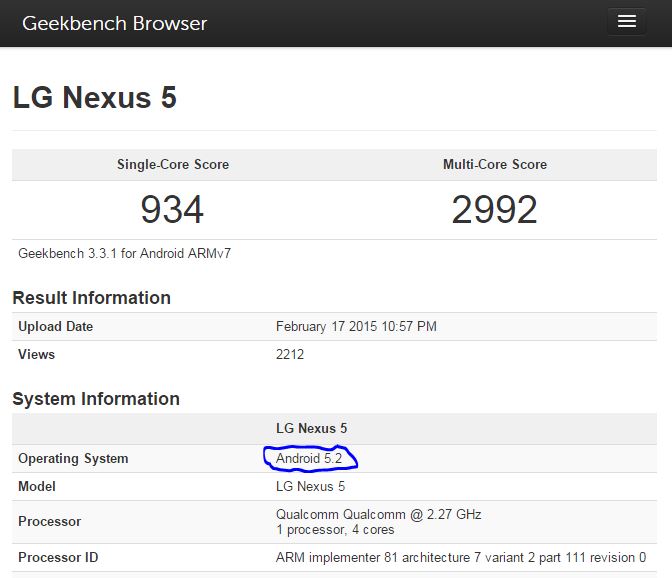Click the System Information section heading
672x578 pixels.
[96, 398]
